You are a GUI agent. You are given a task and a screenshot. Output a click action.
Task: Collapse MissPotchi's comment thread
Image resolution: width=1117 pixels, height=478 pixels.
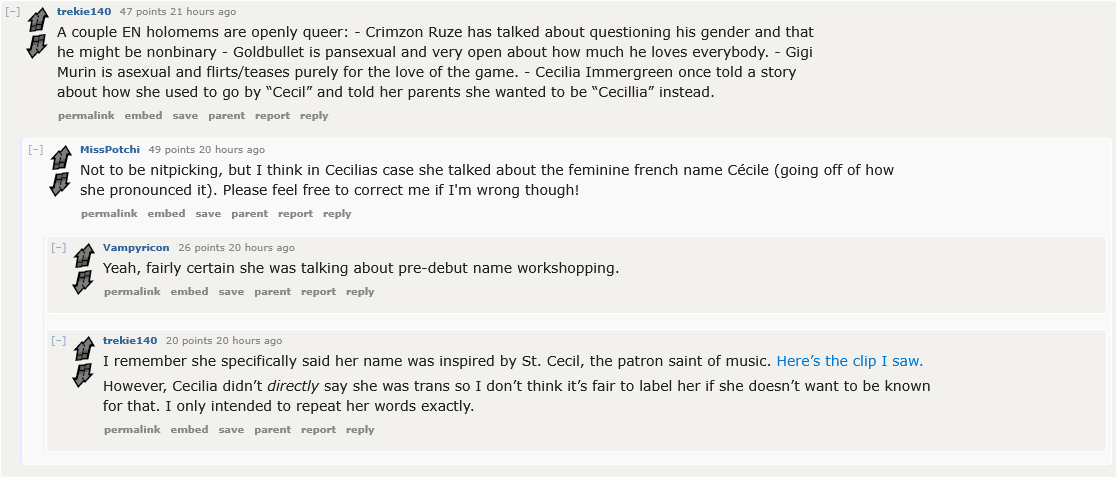pyautogui.click(x=36, y=150)
